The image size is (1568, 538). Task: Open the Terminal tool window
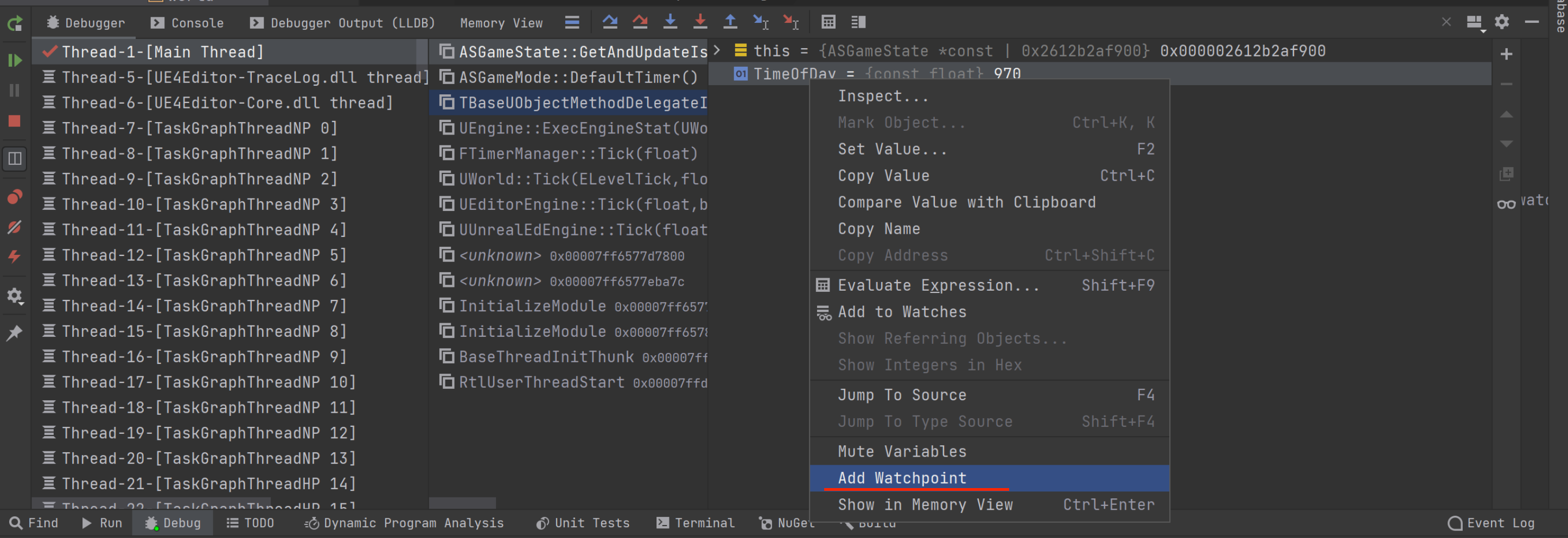[696, 523]
